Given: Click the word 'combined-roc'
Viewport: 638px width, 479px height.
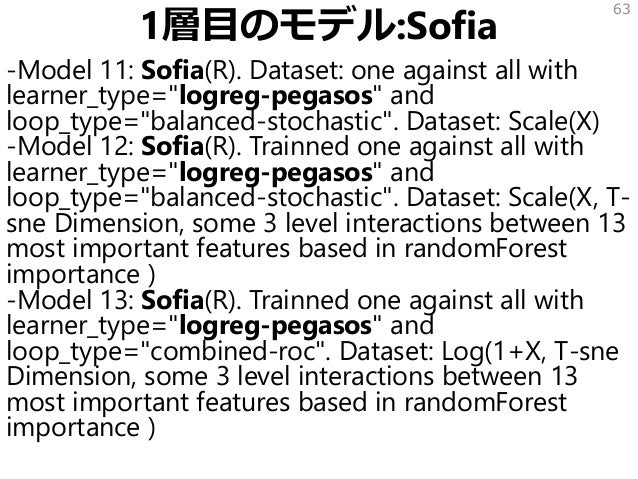Looking at the screenshot, I should [233, 351].
